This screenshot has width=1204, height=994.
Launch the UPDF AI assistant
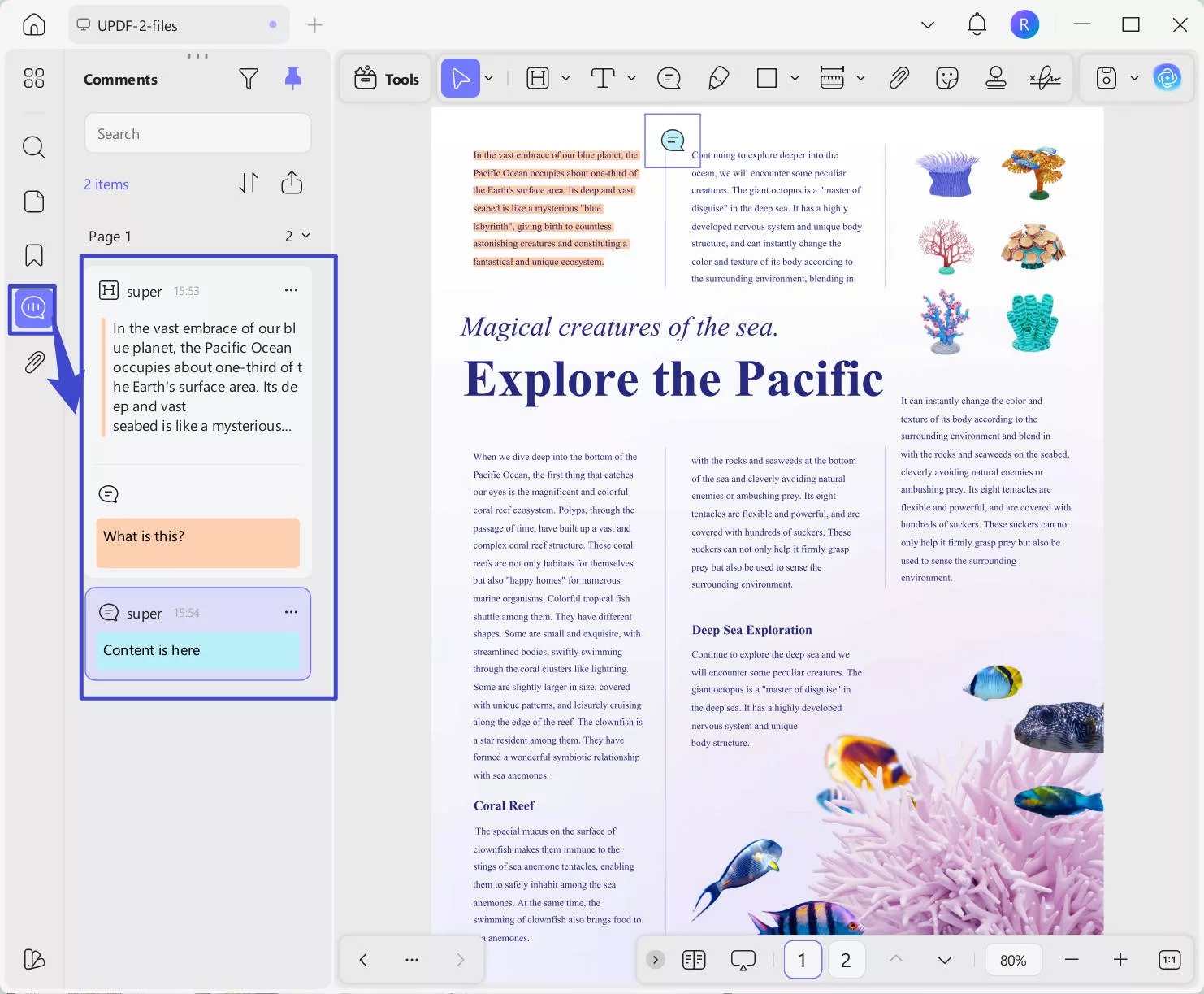(1167, 78)
